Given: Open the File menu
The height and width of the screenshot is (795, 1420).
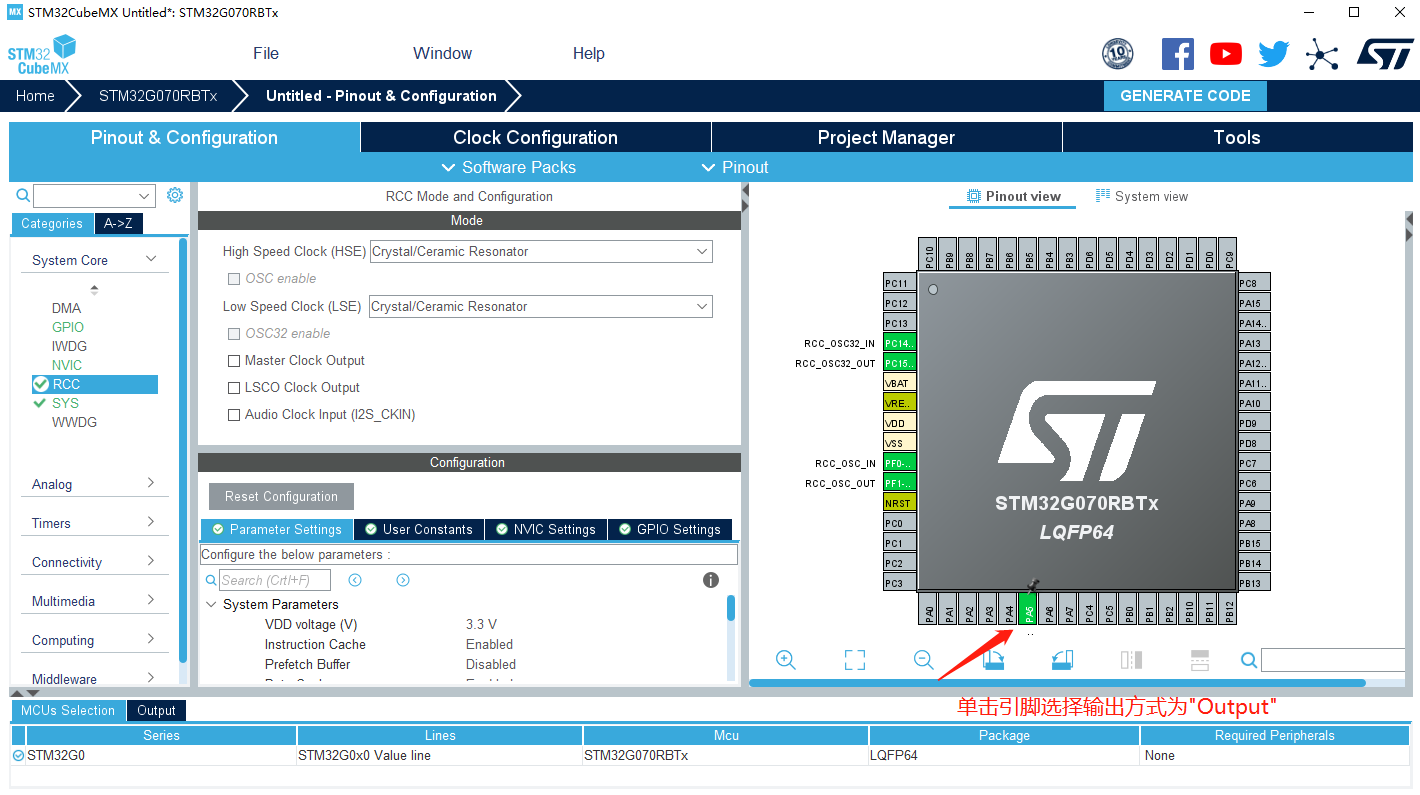Looking at the screenshot, I should (266, 54).
